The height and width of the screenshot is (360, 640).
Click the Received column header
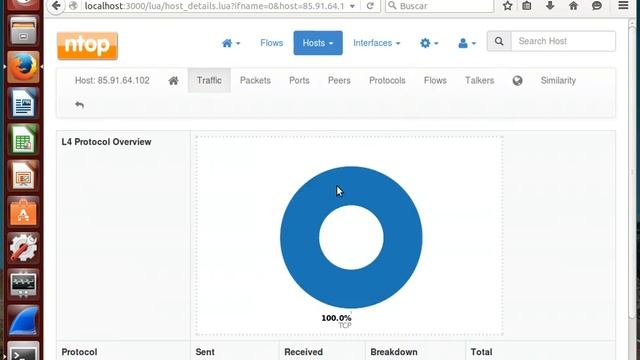point(303,352)
